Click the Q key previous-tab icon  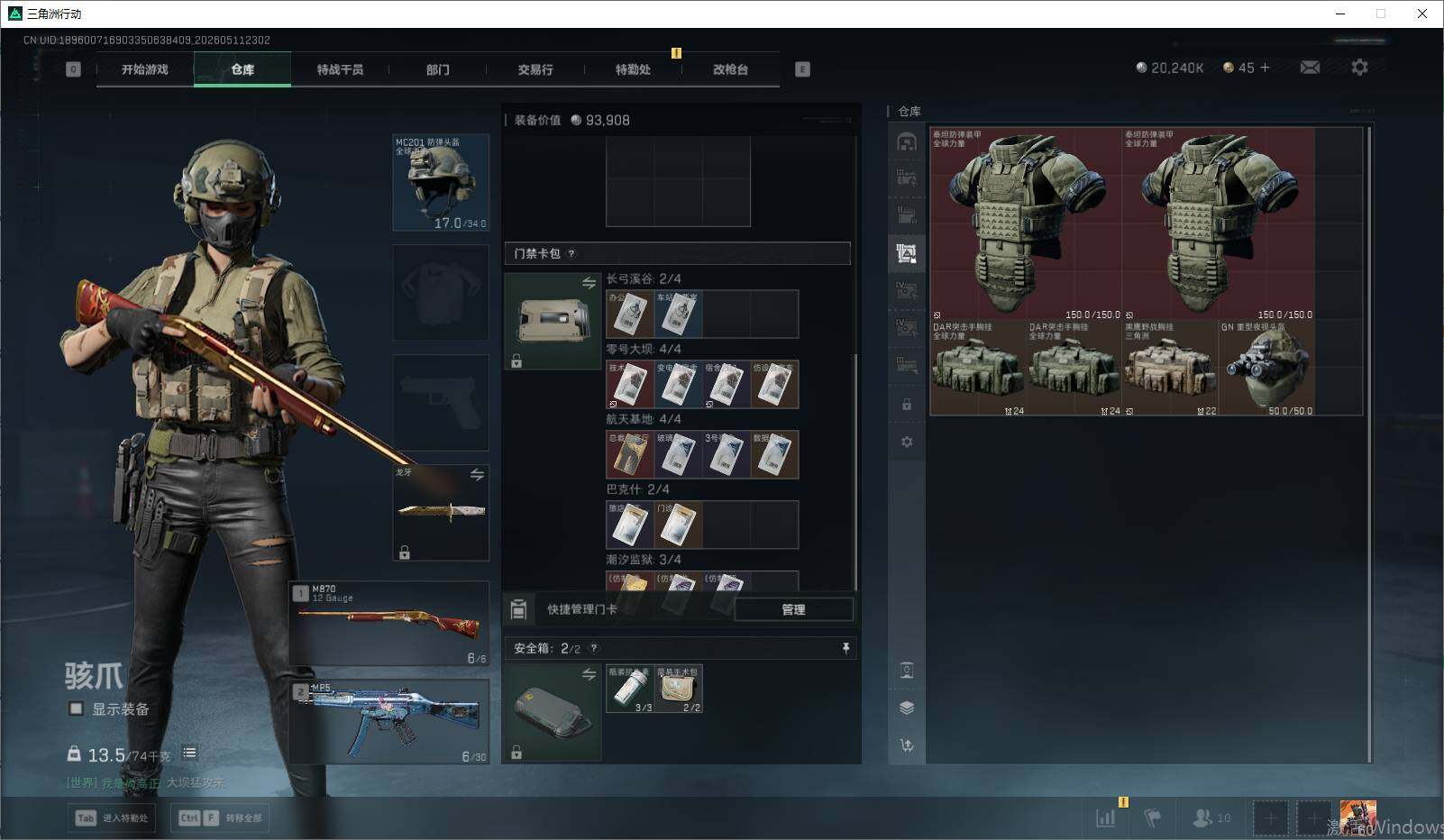[74, 69]
